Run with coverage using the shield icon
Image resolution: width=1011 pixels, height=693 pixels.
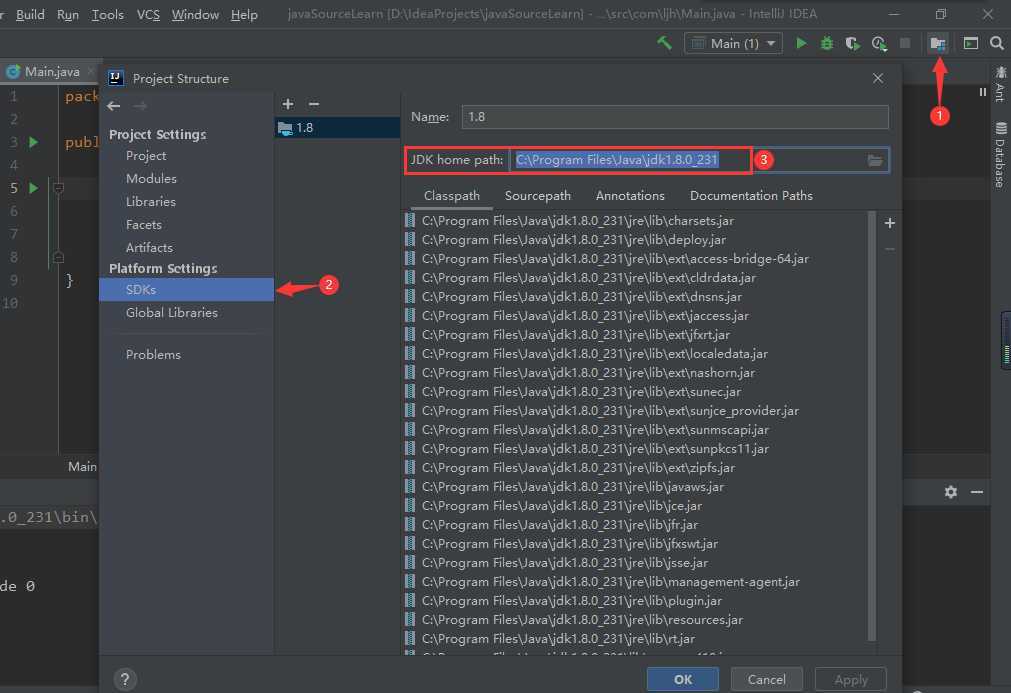click(852, 43)
